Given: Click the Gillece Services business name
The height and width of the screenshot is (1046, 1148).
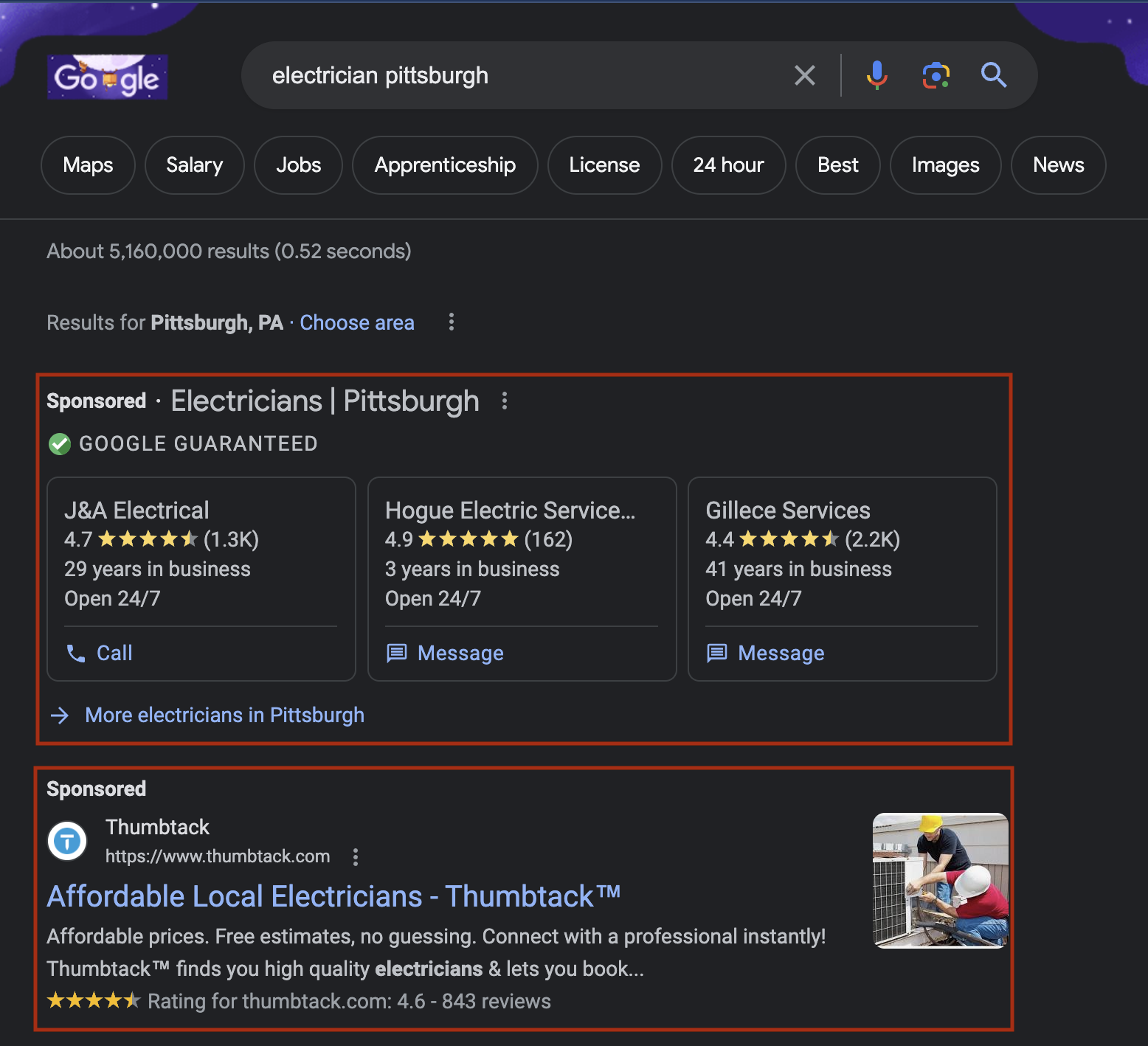Looking at the screenshot, I should point(788,510).
